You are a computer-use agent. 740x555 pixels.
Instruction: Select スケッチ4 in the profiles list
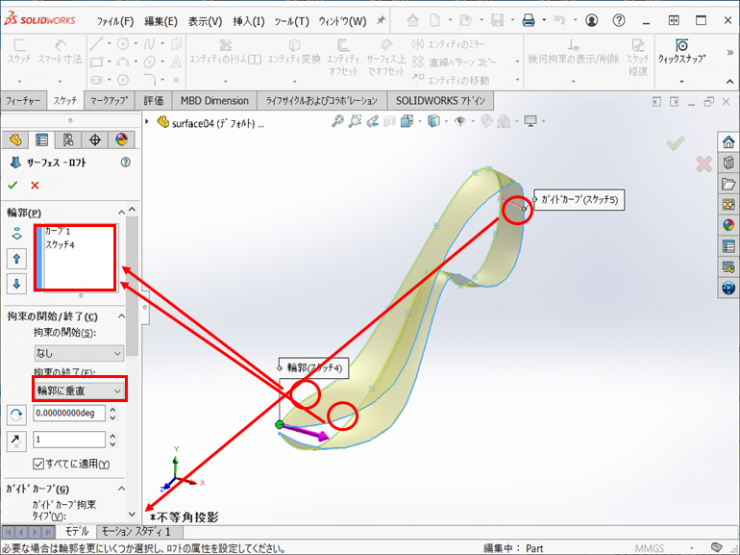(60, 244)
